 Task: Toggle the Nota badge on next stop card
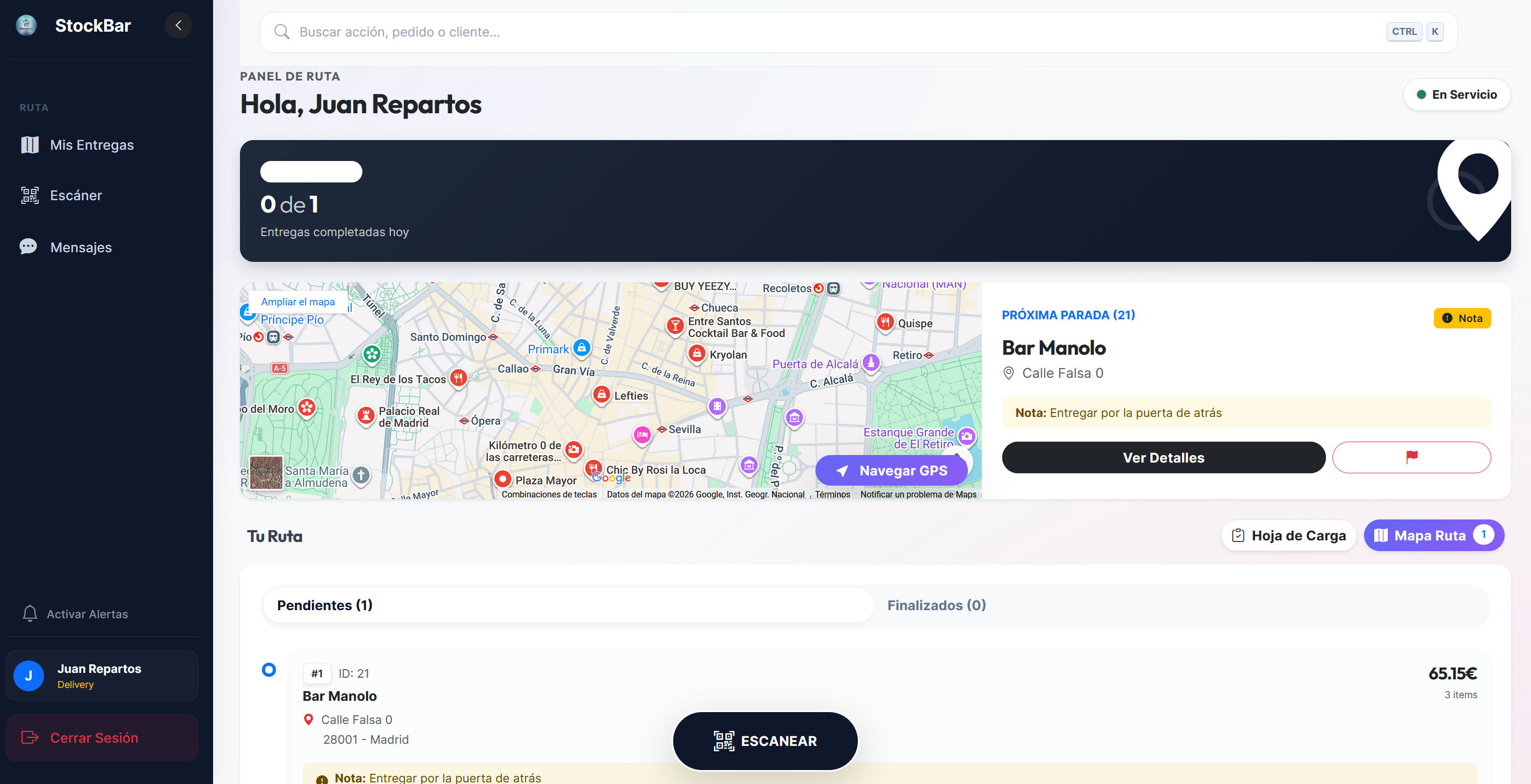(1463, 318)
